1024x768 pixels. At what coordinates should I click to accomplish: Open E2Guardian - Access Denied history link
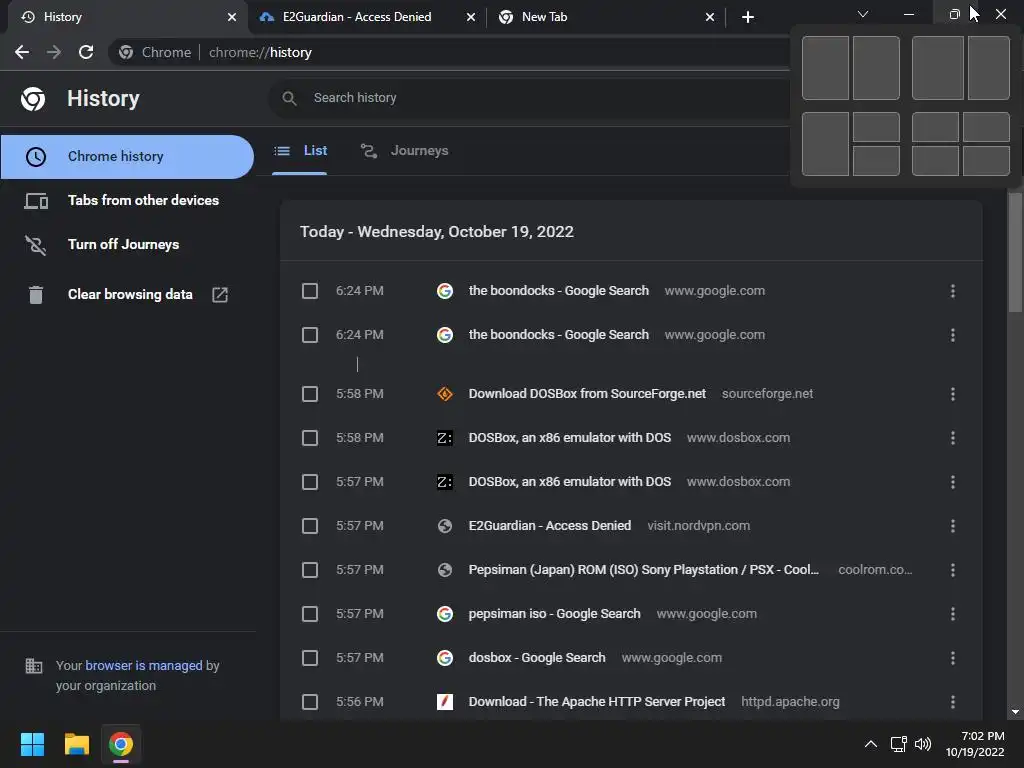click(x=550, y=526)
